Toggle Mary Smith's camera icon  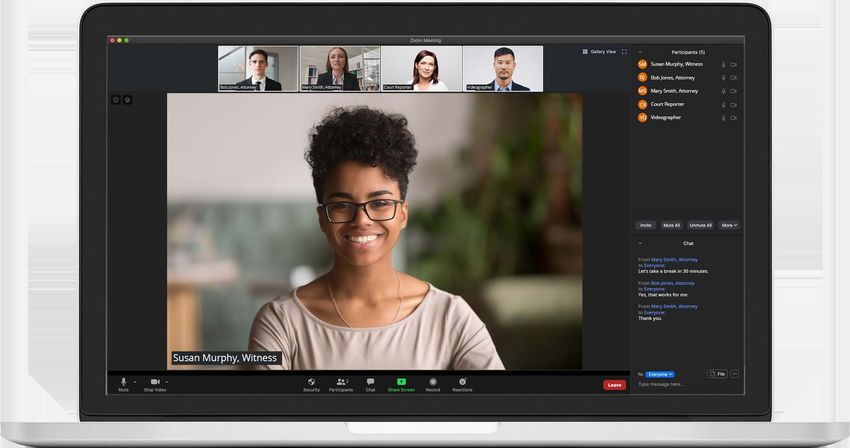pyautogui.click(x=733, y=91)
